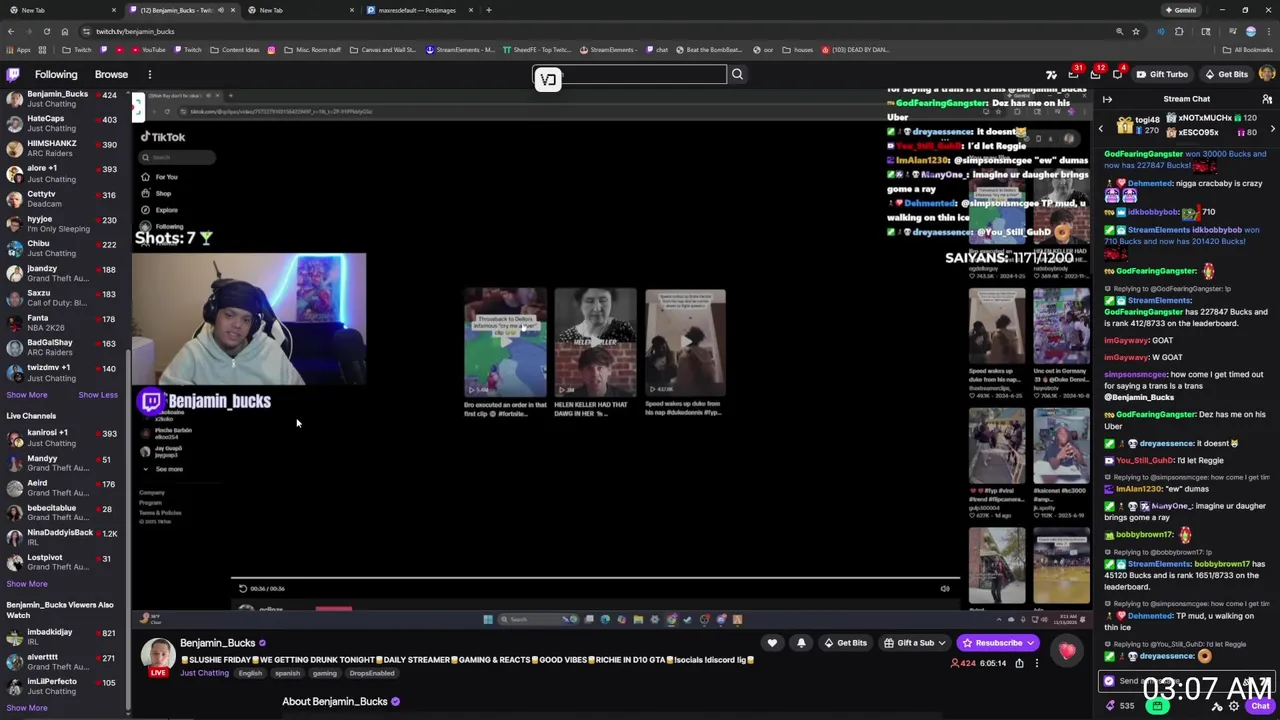The width and height of the screenshot is (1280, 720).
Task: Open the Following tab
Action: 56,74
